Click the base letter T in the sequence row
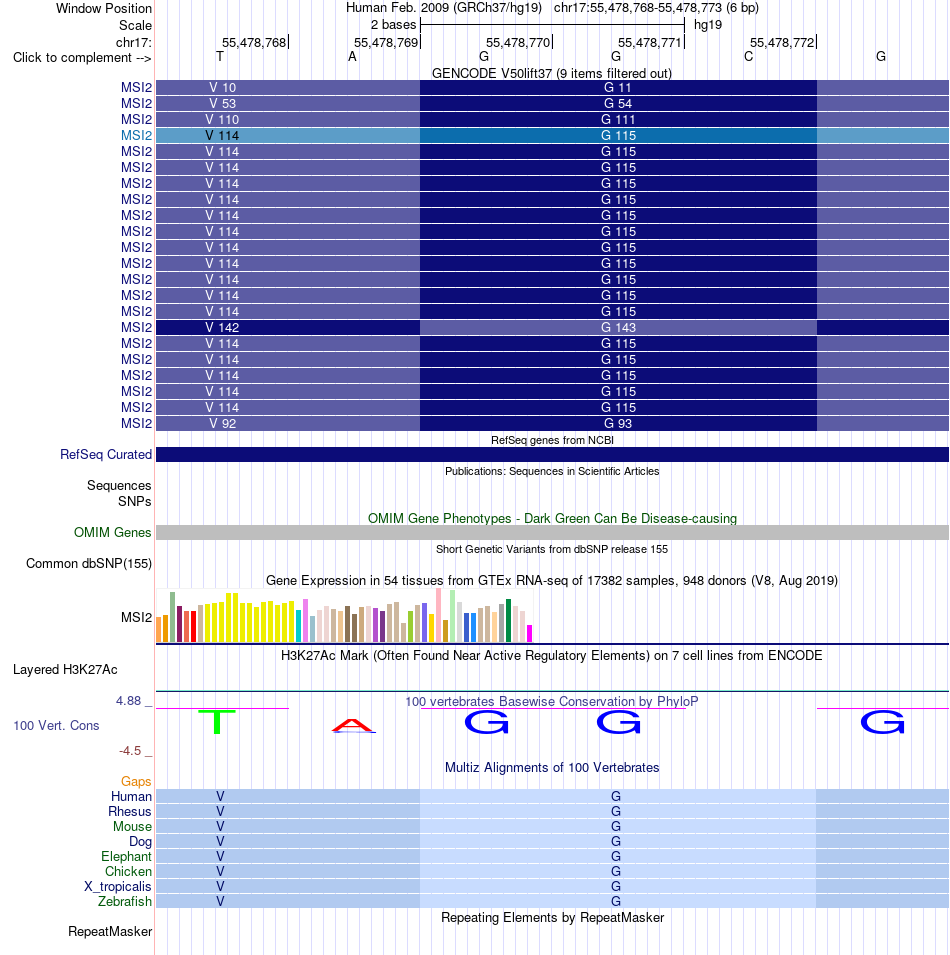 click(x=220, y=57)
